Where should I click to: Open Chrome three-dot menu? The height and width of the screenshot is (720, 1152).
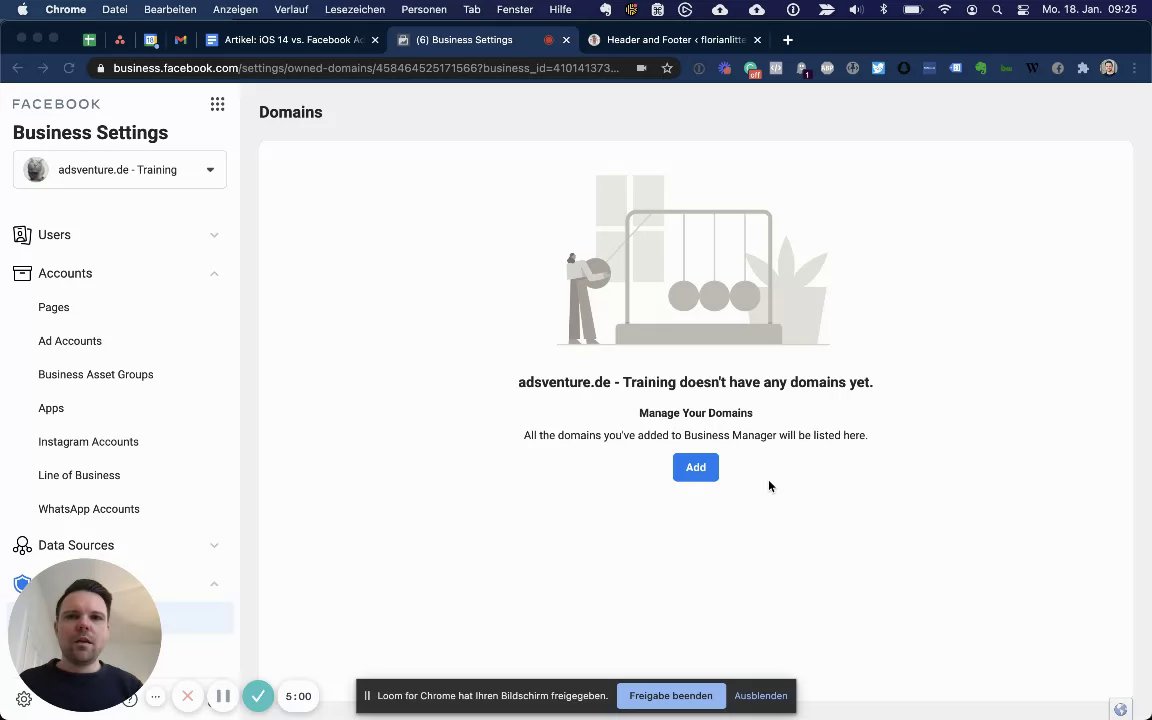[1134, 68]
